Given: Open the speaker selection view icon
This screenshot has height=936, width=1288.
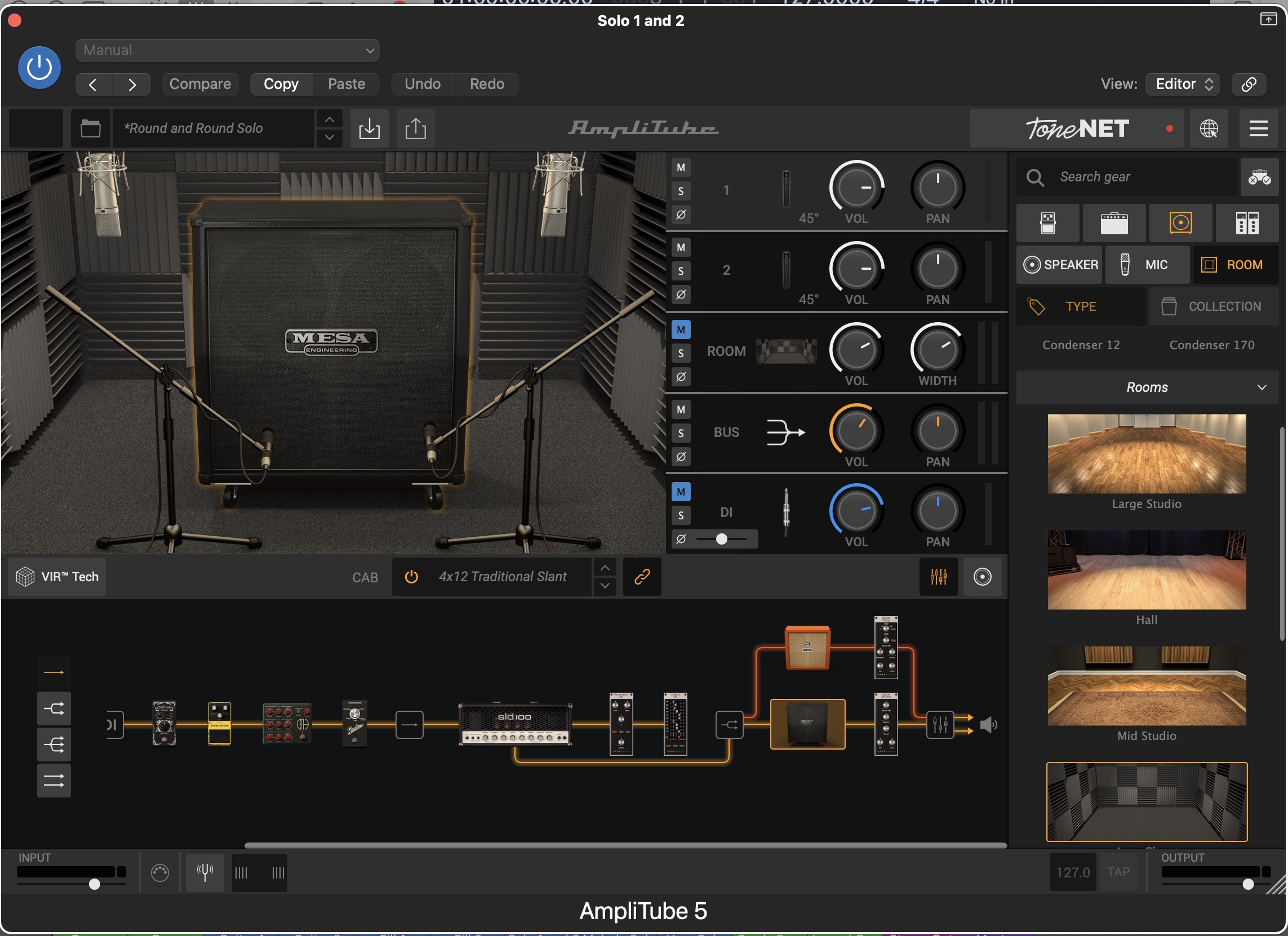Looking at the screenshot, I should tap(983, 577).
